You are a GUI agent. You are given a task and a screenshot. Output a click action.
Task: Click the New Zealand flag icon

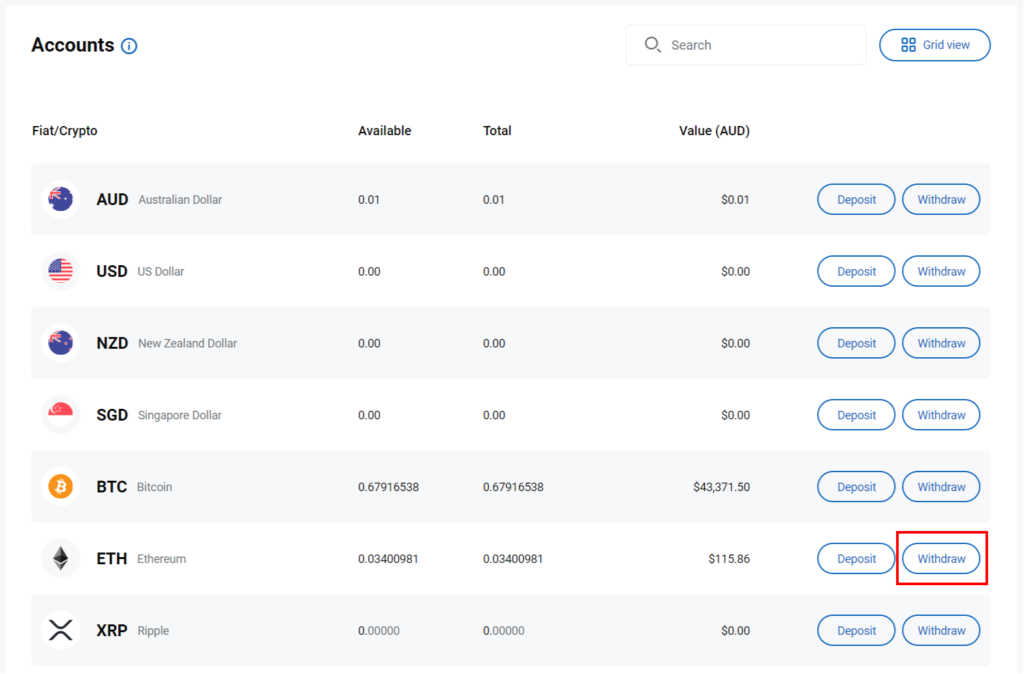(x=61, y=343)
